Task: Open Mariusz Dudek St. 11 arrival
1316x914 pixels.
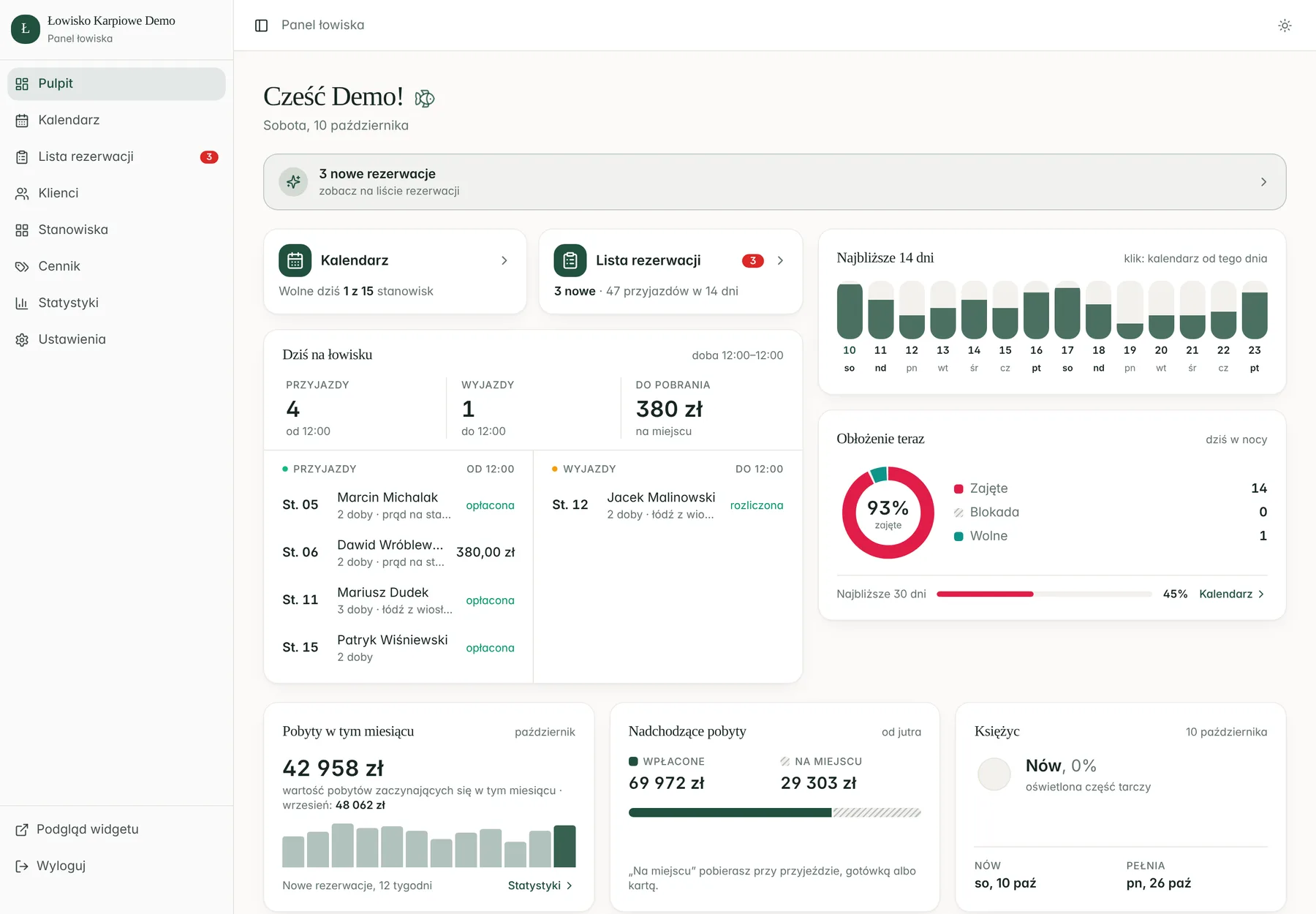Action: (x=398, y=600)
